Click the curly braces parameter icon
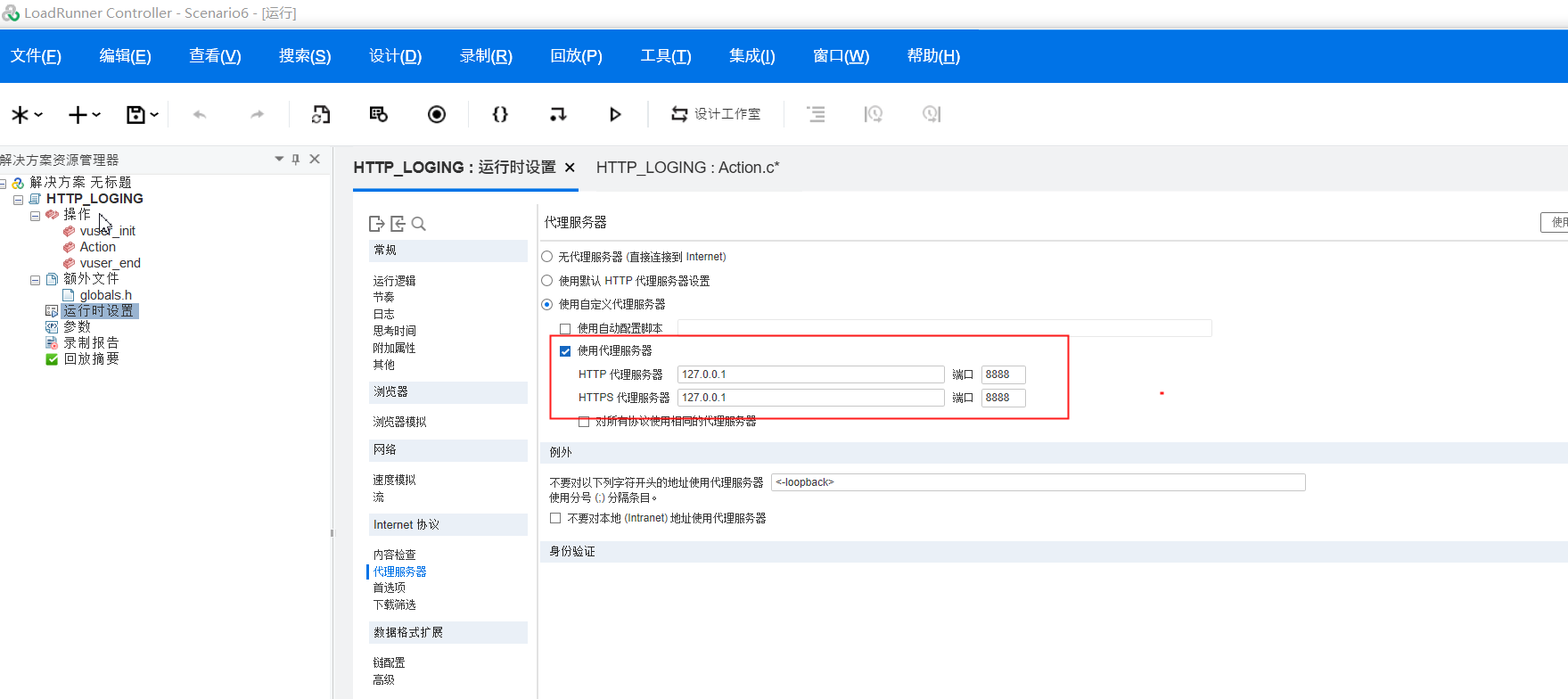 tap(500, 114)
